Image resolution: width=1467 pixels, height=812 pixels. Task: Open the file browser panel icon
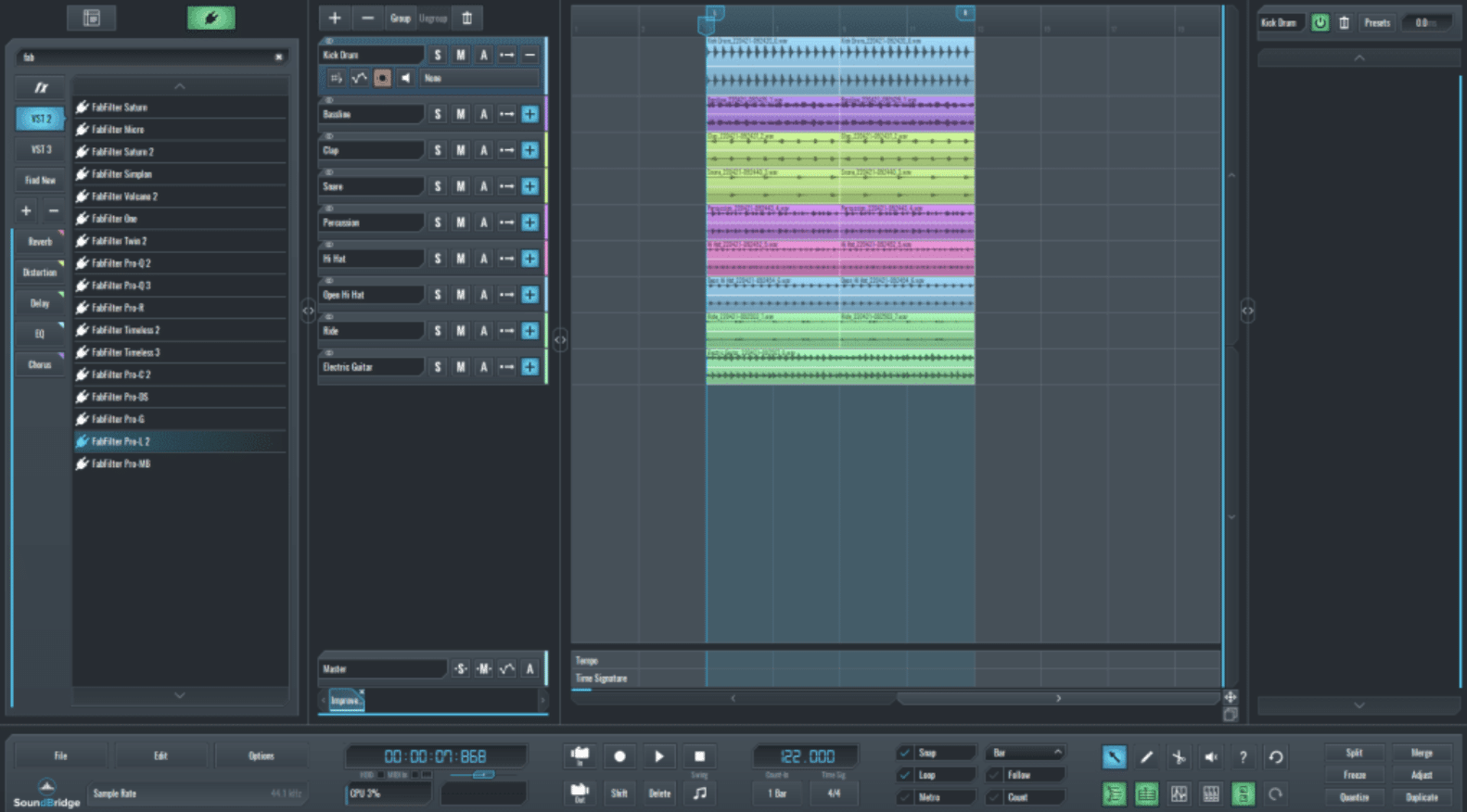[91, 18]
